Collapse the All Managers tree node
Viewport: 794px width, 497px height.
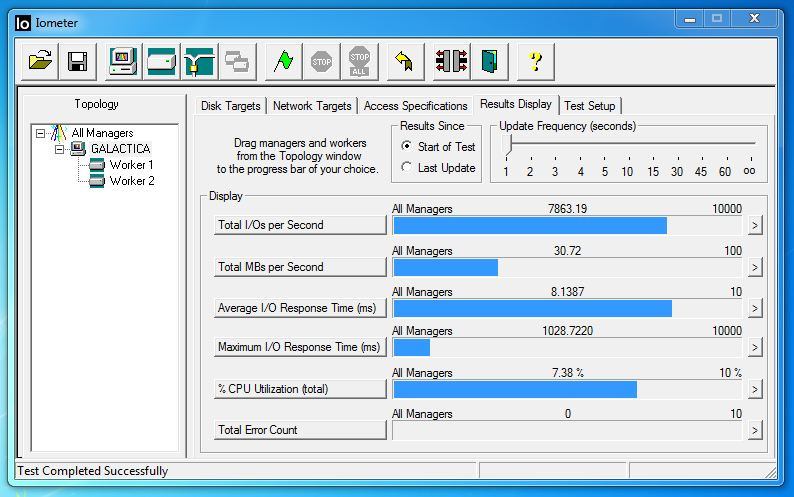tap(41, 133)
